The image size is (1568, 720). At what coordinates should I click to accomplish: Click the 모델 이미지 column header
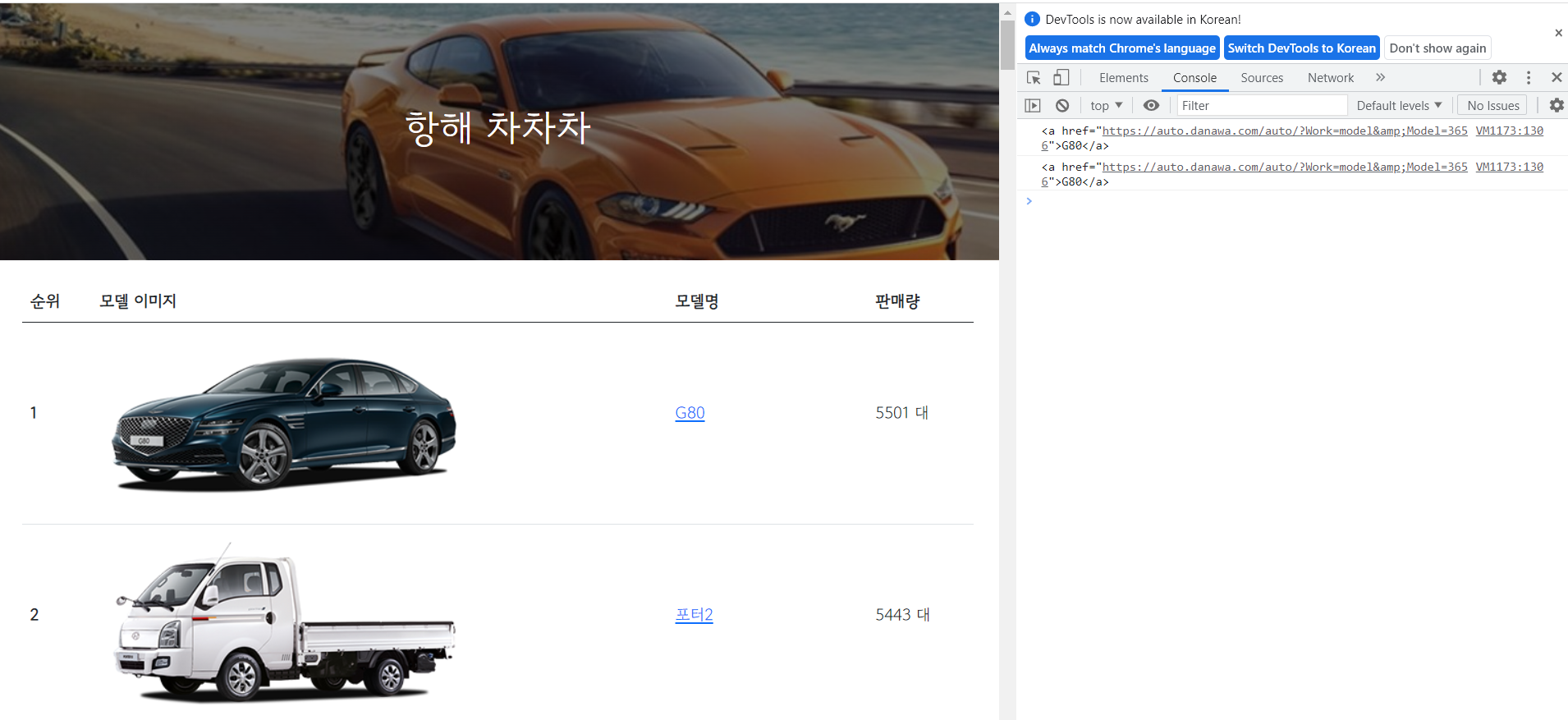(138, 300)
